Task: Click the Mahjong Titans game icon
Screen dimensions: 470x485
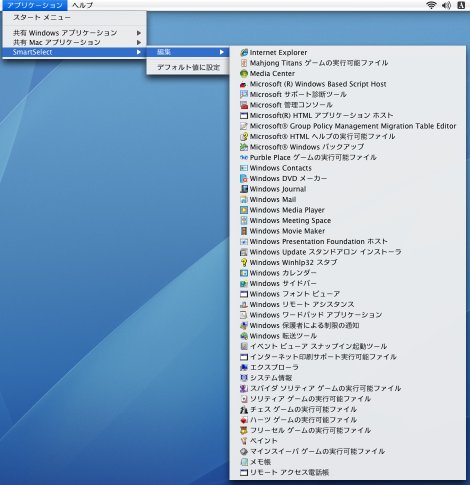Action: (x=244, y=63)
